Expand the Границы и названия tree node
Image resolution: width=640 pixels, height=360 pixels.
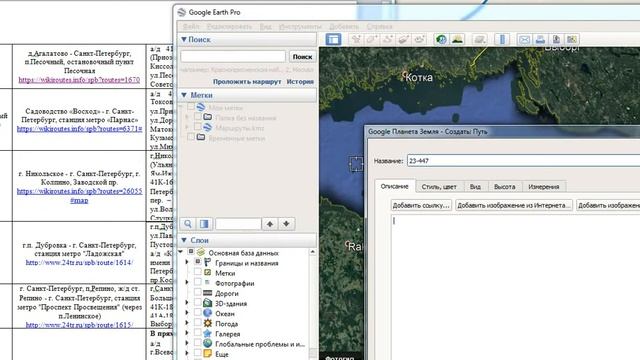[187, 262]
